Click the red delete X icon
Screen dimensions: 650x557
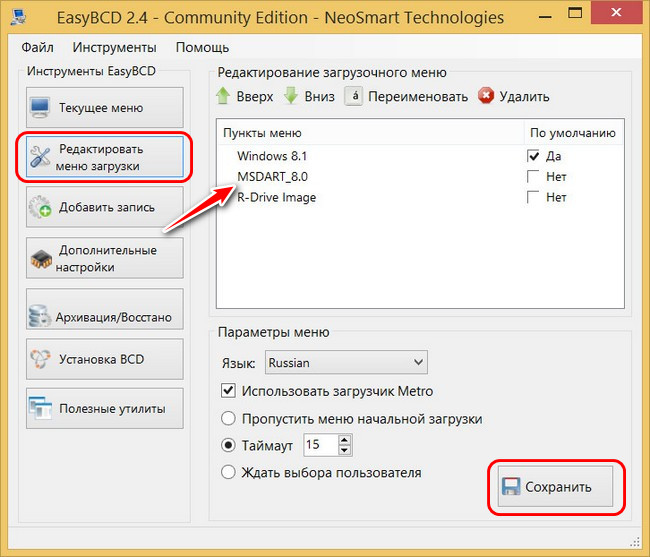(x=486, y=96)
